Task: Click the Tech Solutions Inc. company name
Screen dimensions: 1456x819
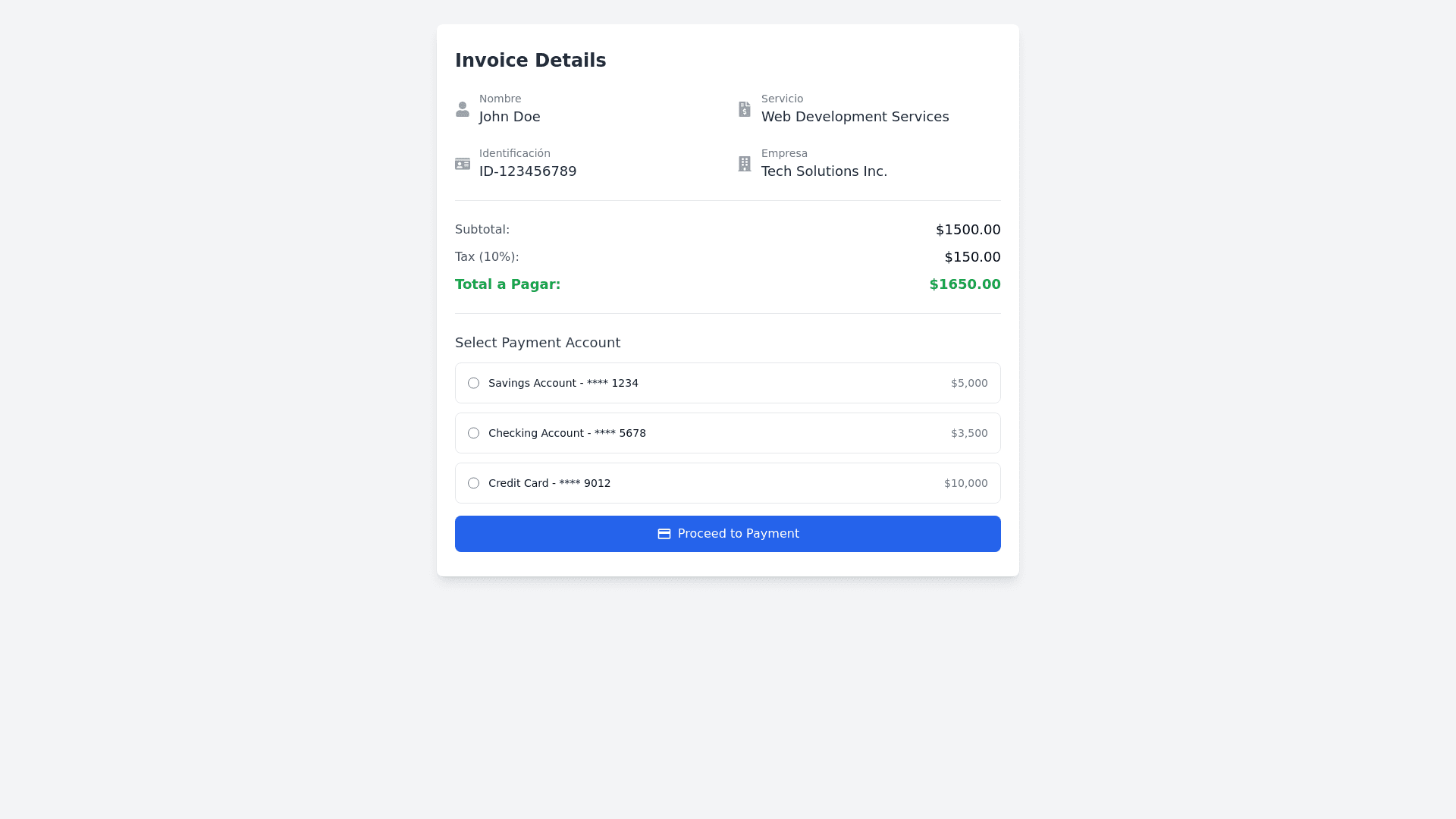Action: [x=824, y=171]
